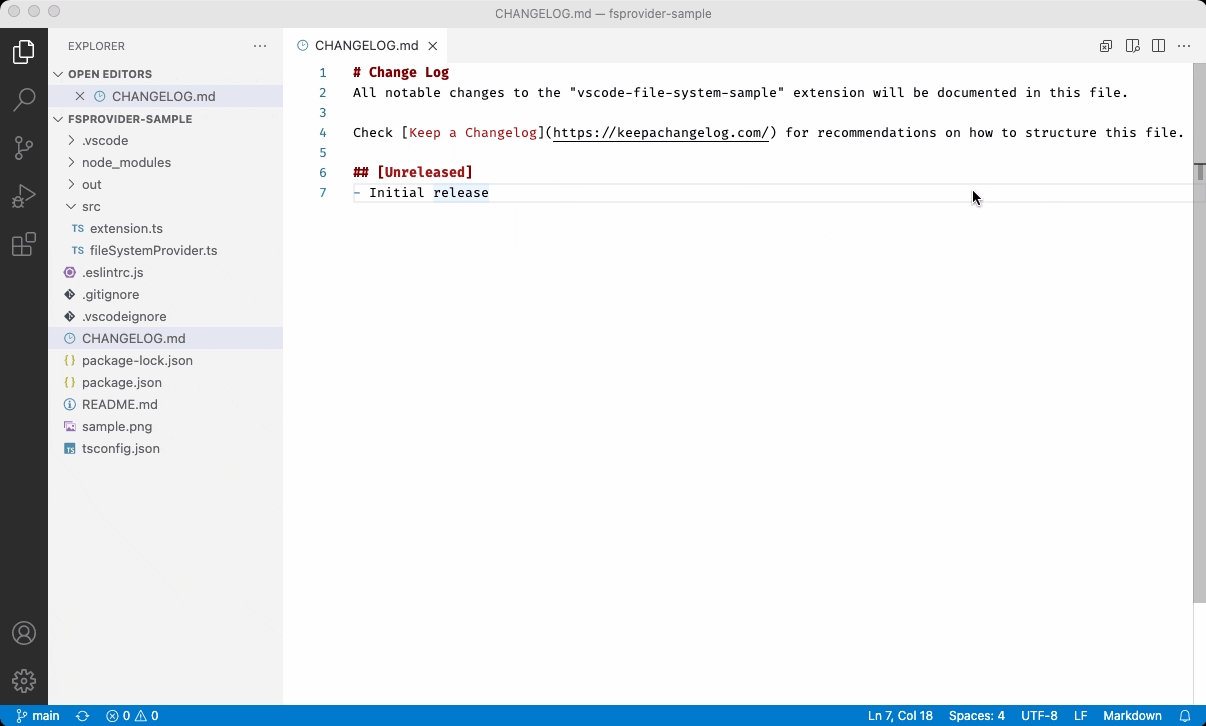
Task: Open the Search view in the activity bar
Action: pos(24,99)
